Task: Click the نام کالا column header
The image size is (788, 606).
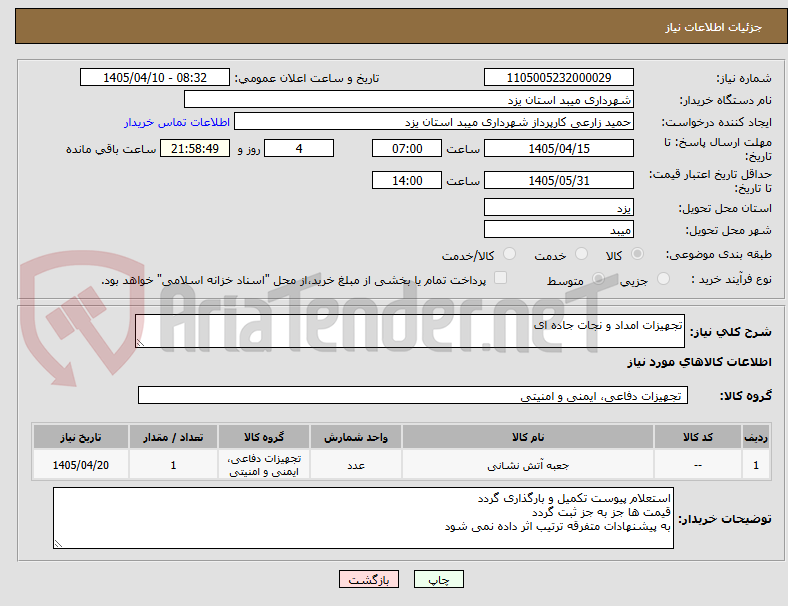Action: 528,437
